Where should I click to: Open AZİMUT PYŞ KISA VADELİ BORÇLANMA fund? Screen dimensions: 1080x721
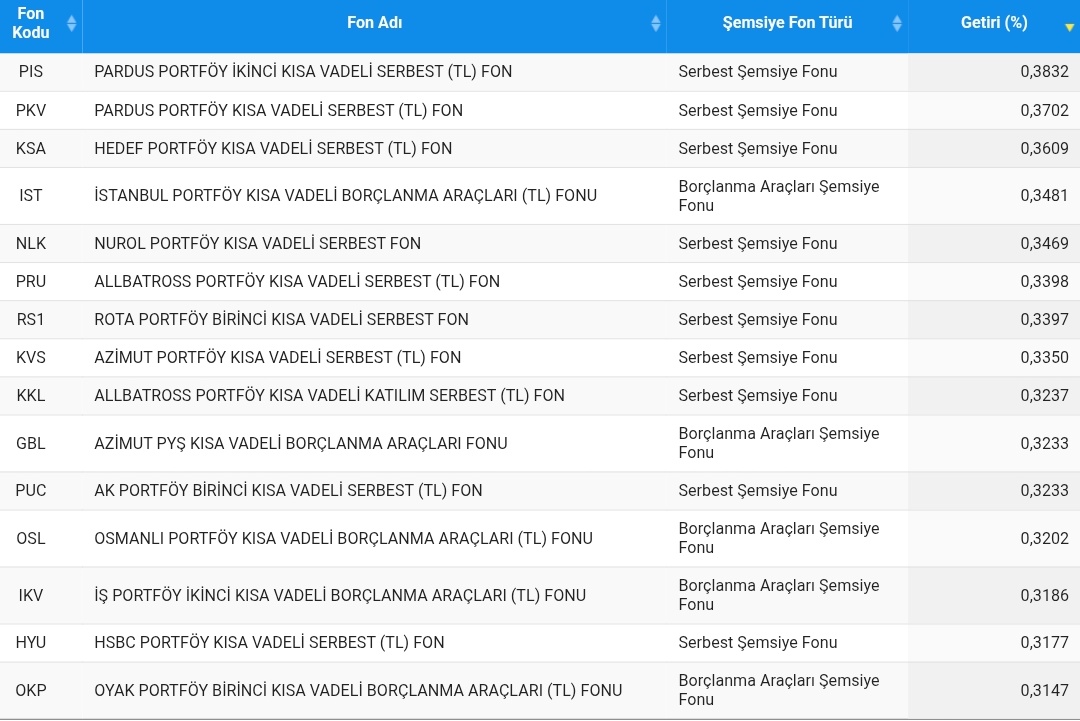(x=301, y=443)
